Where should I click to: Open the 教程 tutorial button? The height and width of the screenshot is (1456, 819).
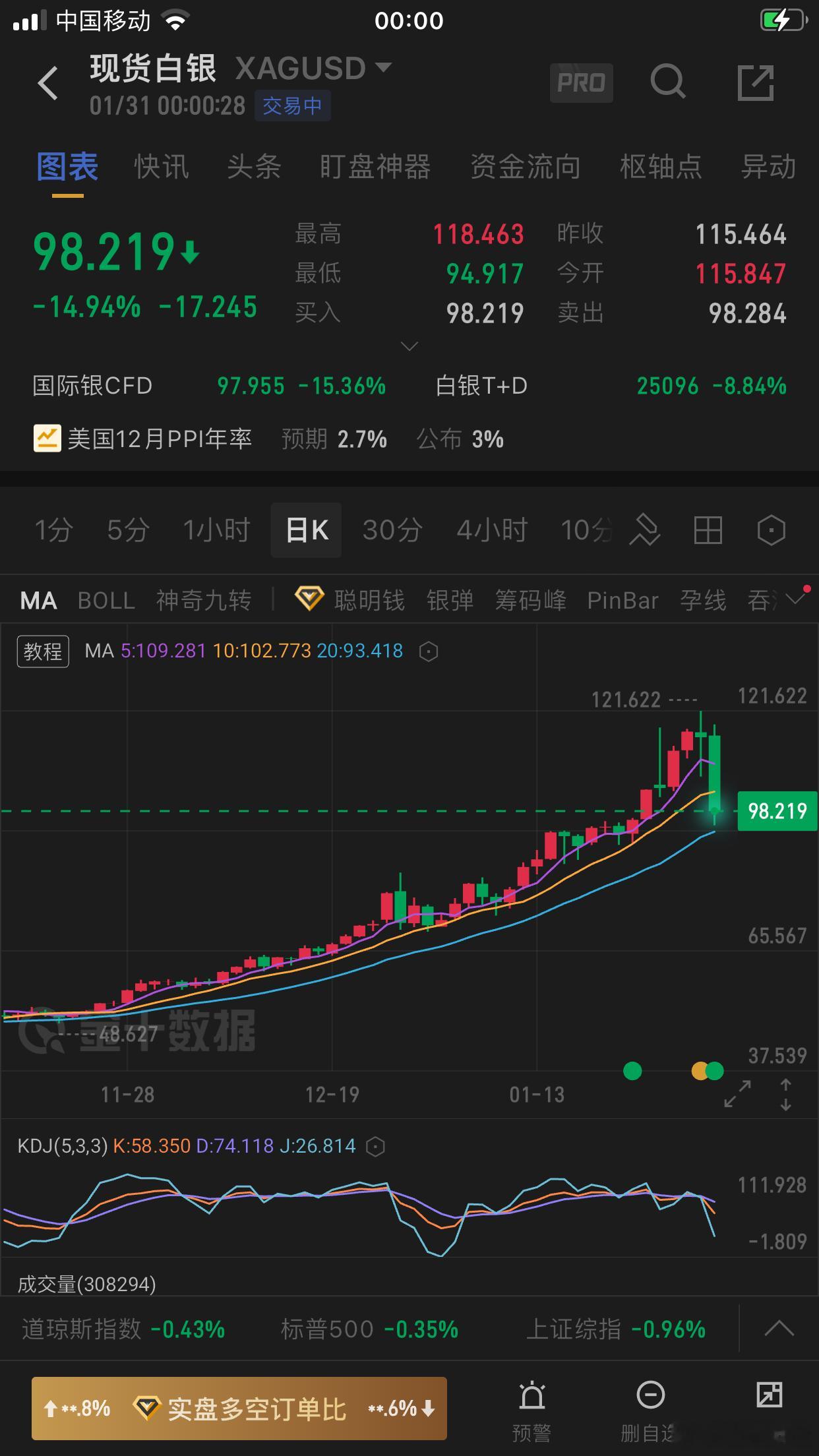(43, 652)
